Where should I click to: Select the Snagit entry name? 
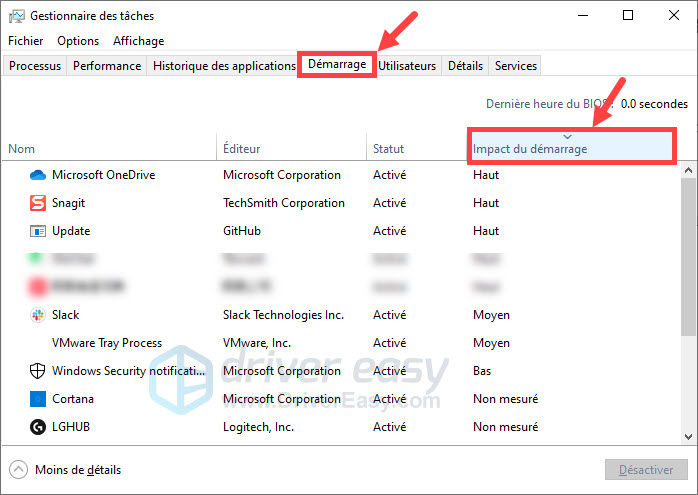click(68, 203)
